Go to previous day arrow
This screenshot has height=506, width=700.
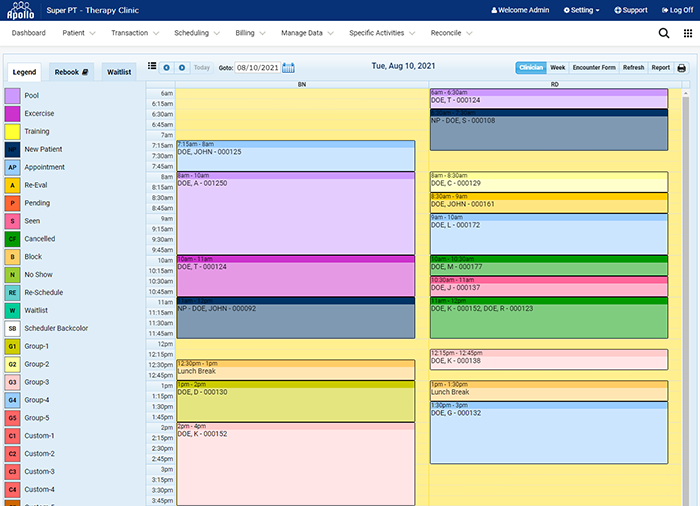[x=167, y=68]
